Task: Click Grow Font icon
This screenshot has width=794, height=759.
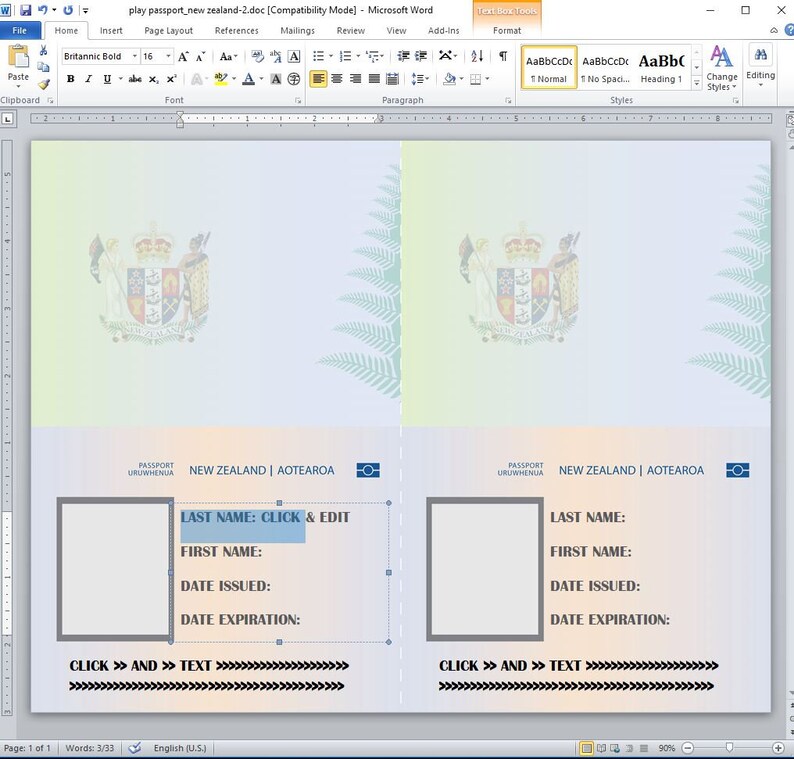Action: coord(183,56)
